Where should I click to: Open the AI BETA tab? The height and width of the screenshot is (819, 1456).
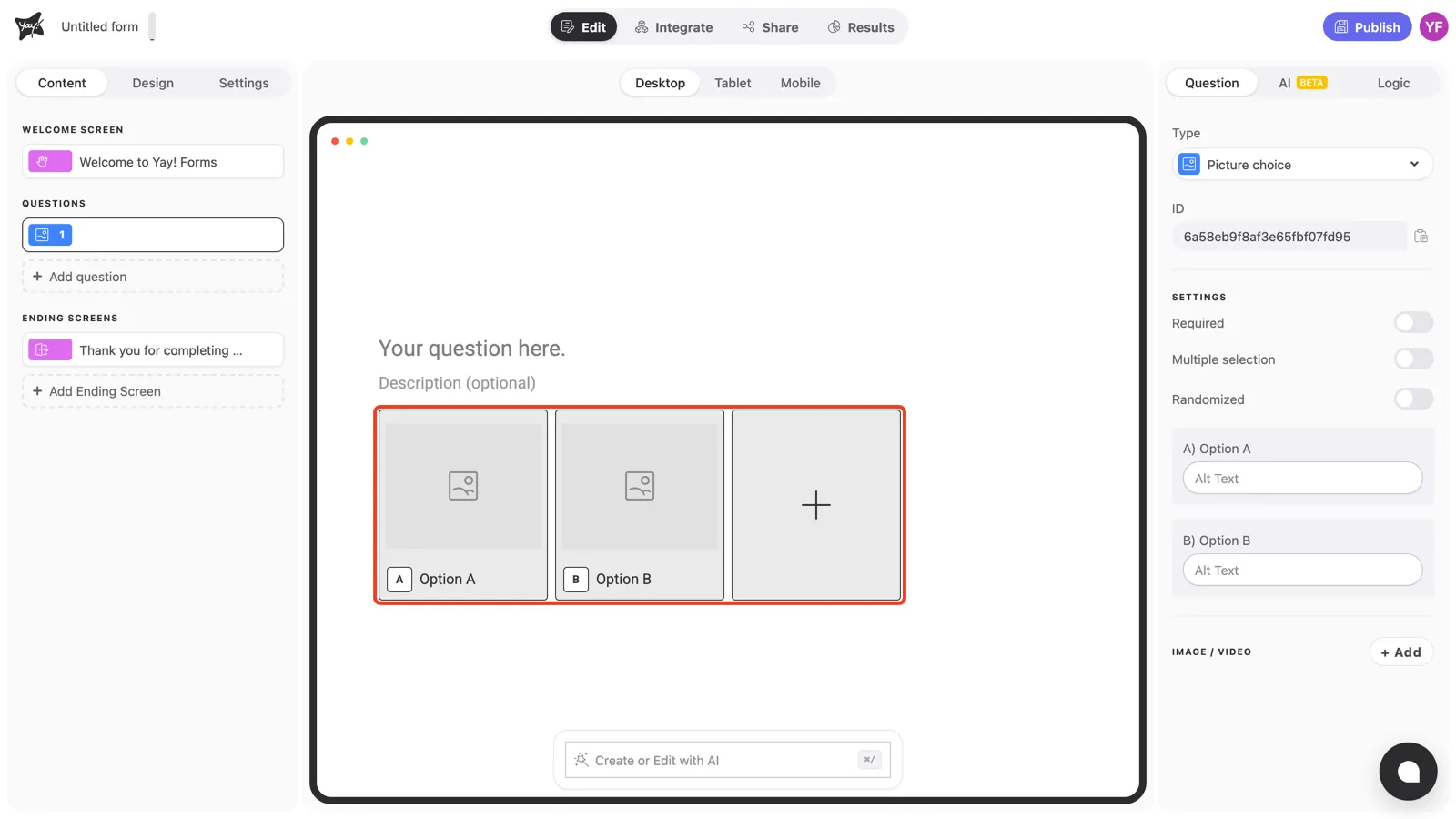click(x=1302, y=83)
